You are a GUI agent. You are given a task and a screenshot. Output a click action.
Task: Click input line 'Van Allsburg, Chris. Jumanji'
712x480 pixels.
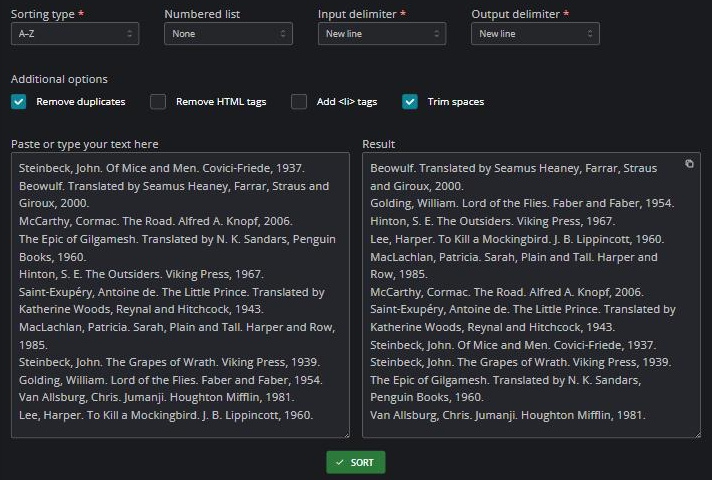(157, 397)
